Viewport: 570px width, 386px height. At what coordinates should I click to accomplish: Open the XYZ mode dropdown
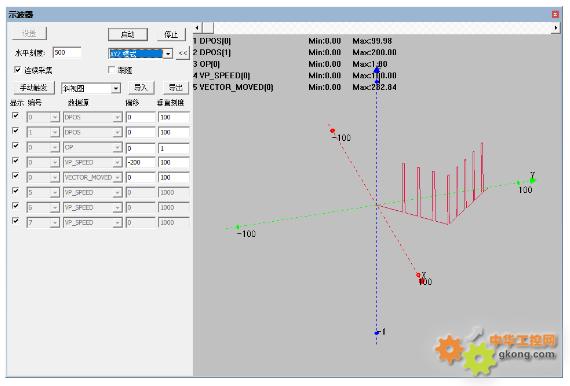pyautogui.click(x=168, y=53)
